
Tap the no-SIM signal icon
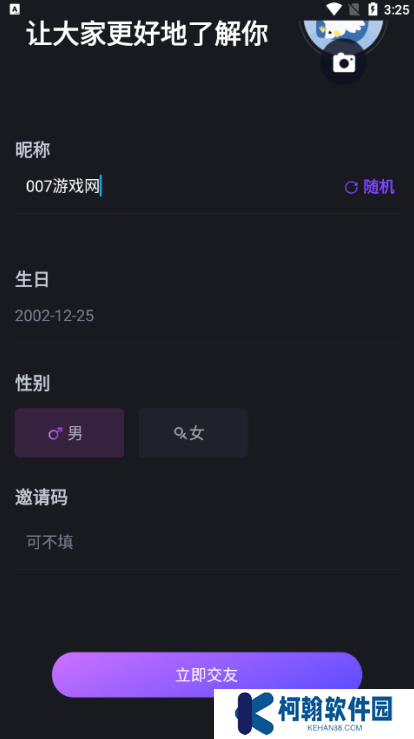(355, 9)
